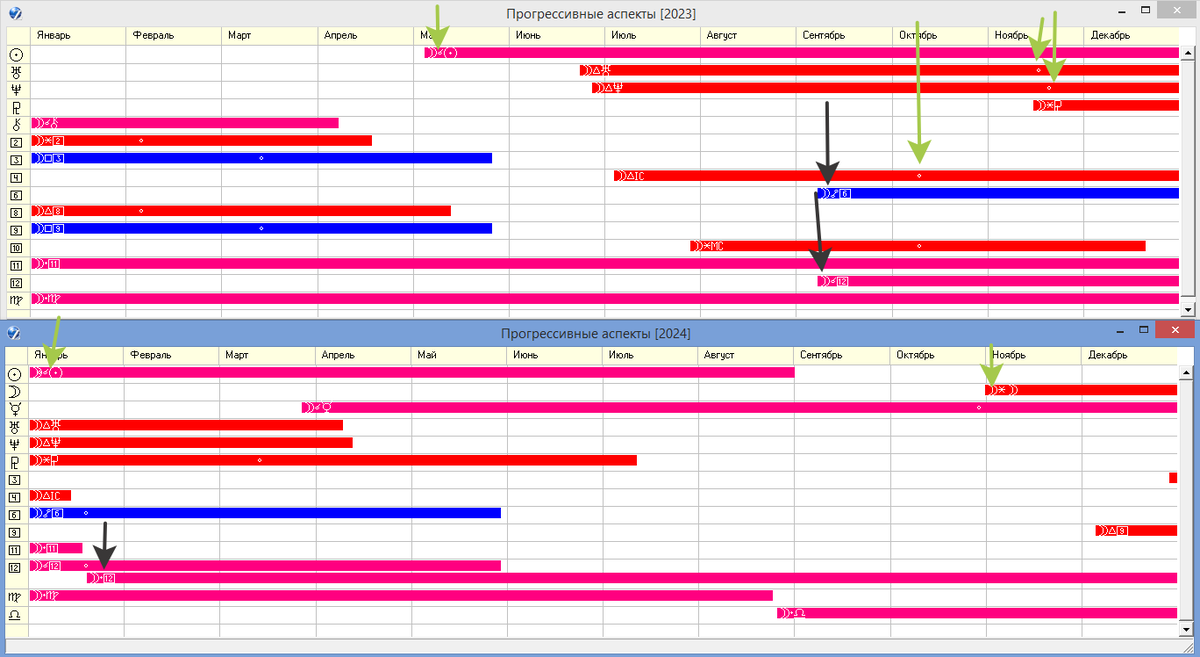Select the blue Moon square house 3 bar in 2023
This screenshot has height=657, width=1200.
click(x=262, y=158)
